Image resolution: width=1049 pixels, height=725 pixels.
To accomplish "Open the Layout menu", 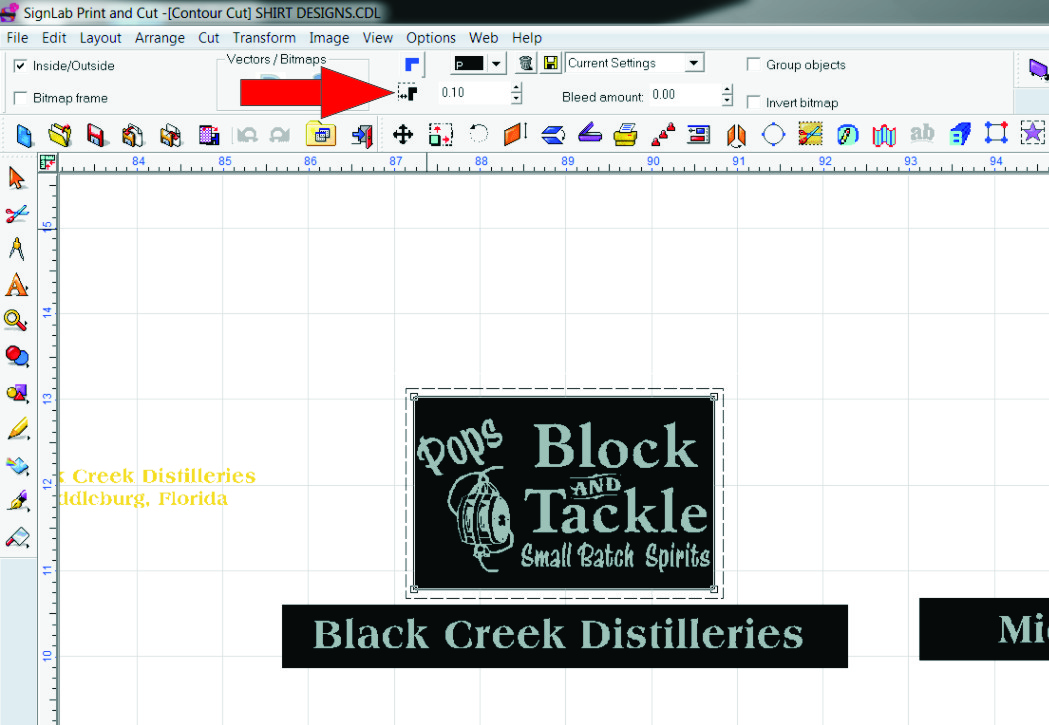I will pos(100,38).
